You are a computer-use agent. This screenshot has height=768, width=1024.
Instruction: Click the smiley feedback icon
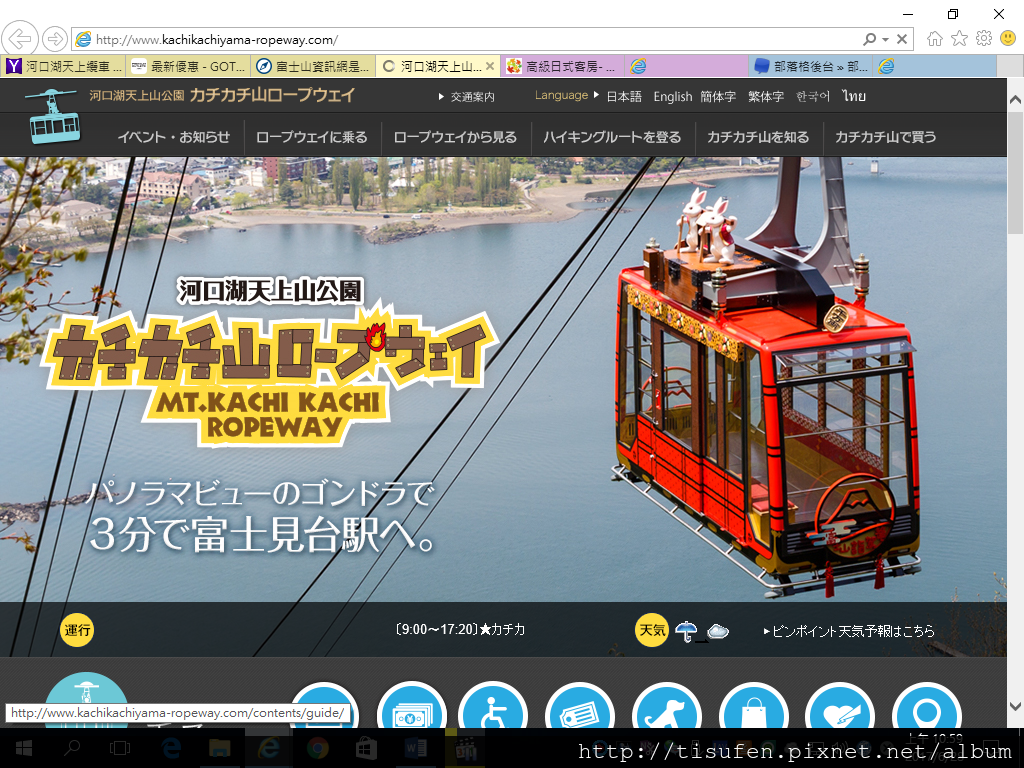(x=1008, y=39)
